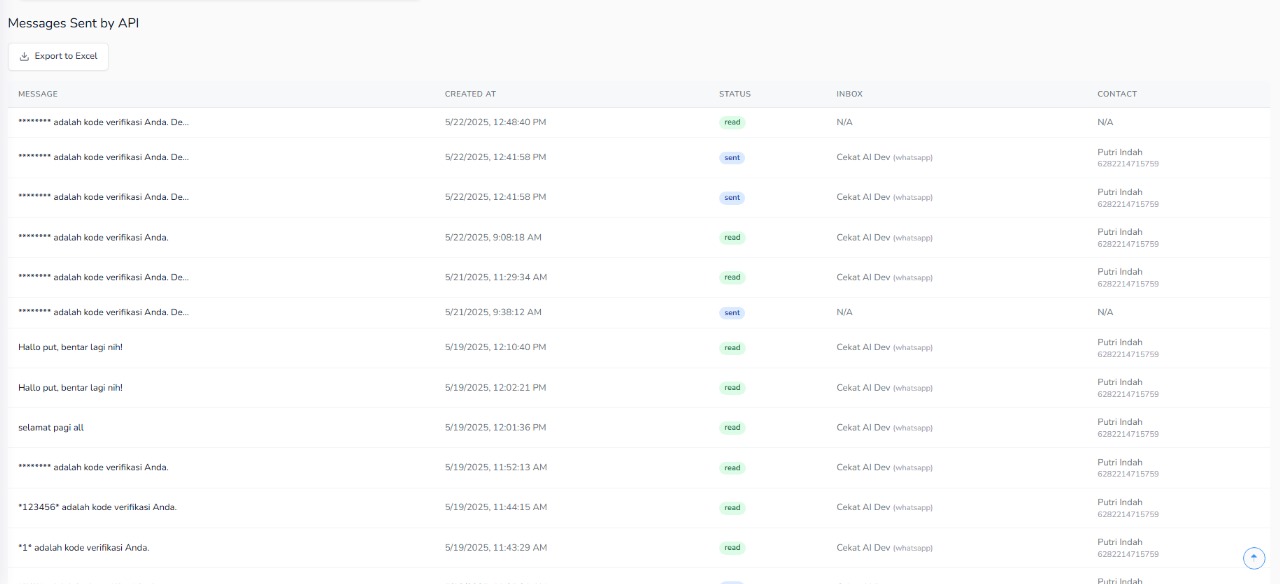Click the scroll-to-top arrow icon

click(1253, 557)
